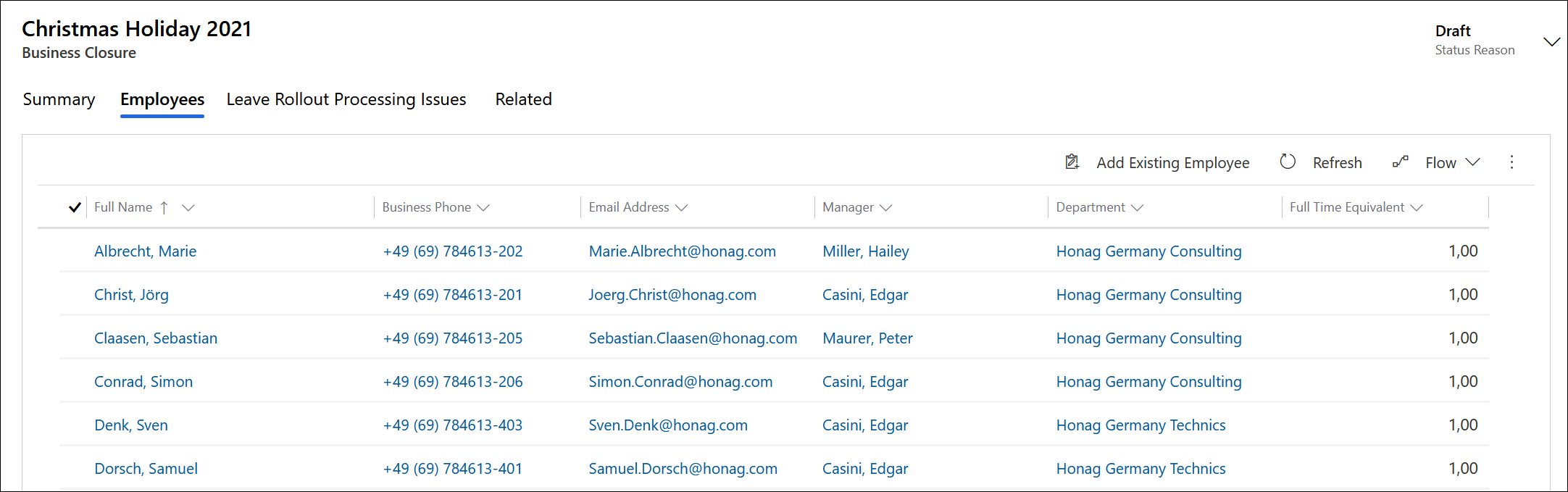This screenshot has height=492, width=1568.
Task: Click manager Maurer, Peter link
Action: 867,338
